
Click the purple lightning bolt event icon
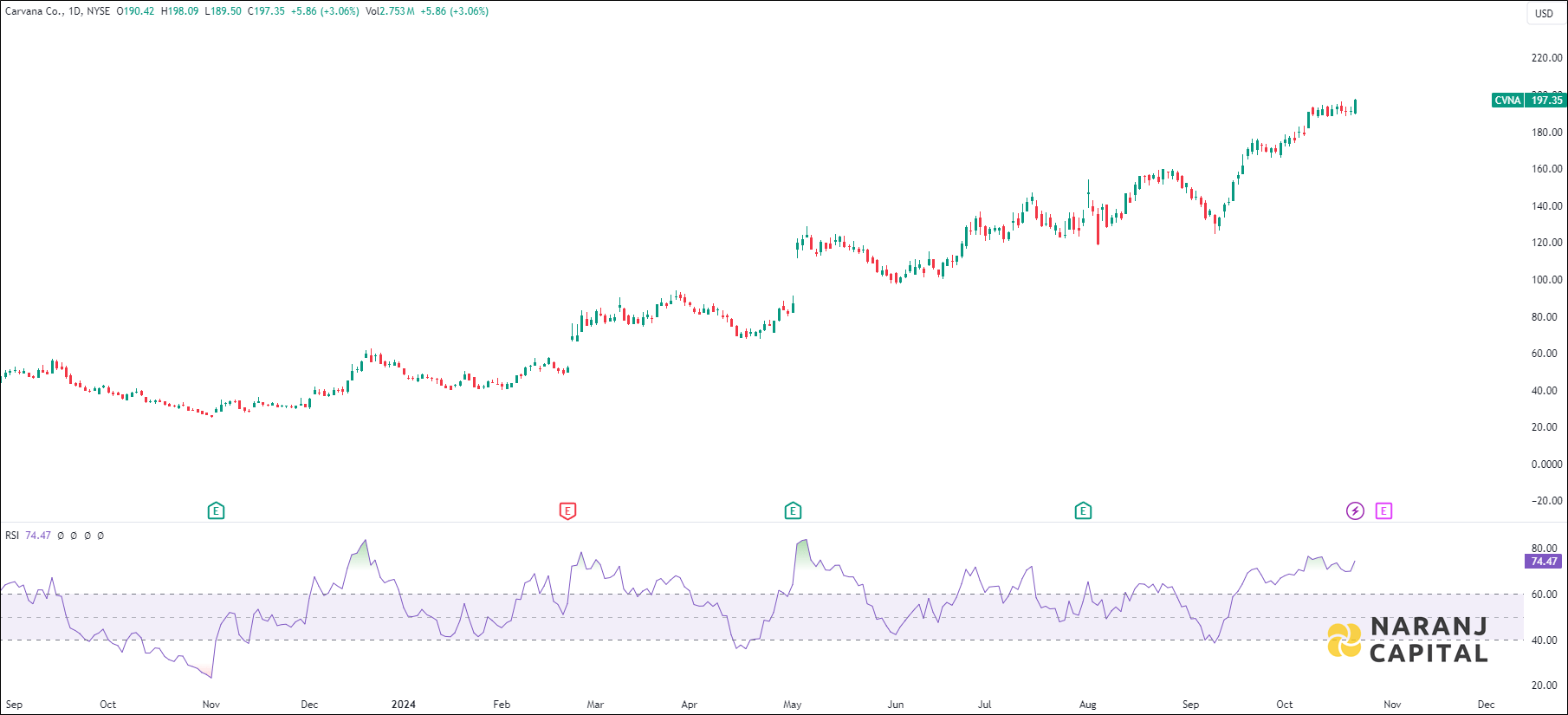tap(1355, 510)
